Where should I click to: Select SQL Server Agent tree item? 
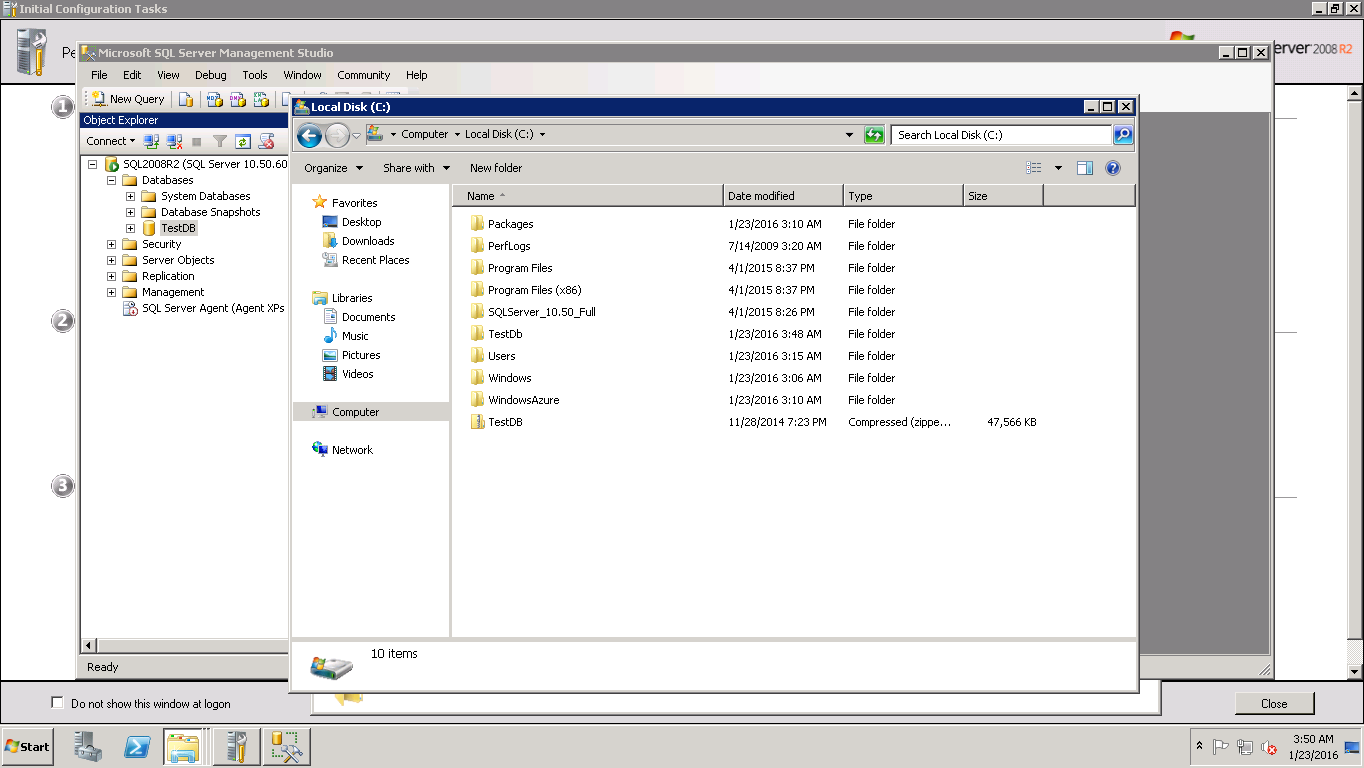[205, 308]
